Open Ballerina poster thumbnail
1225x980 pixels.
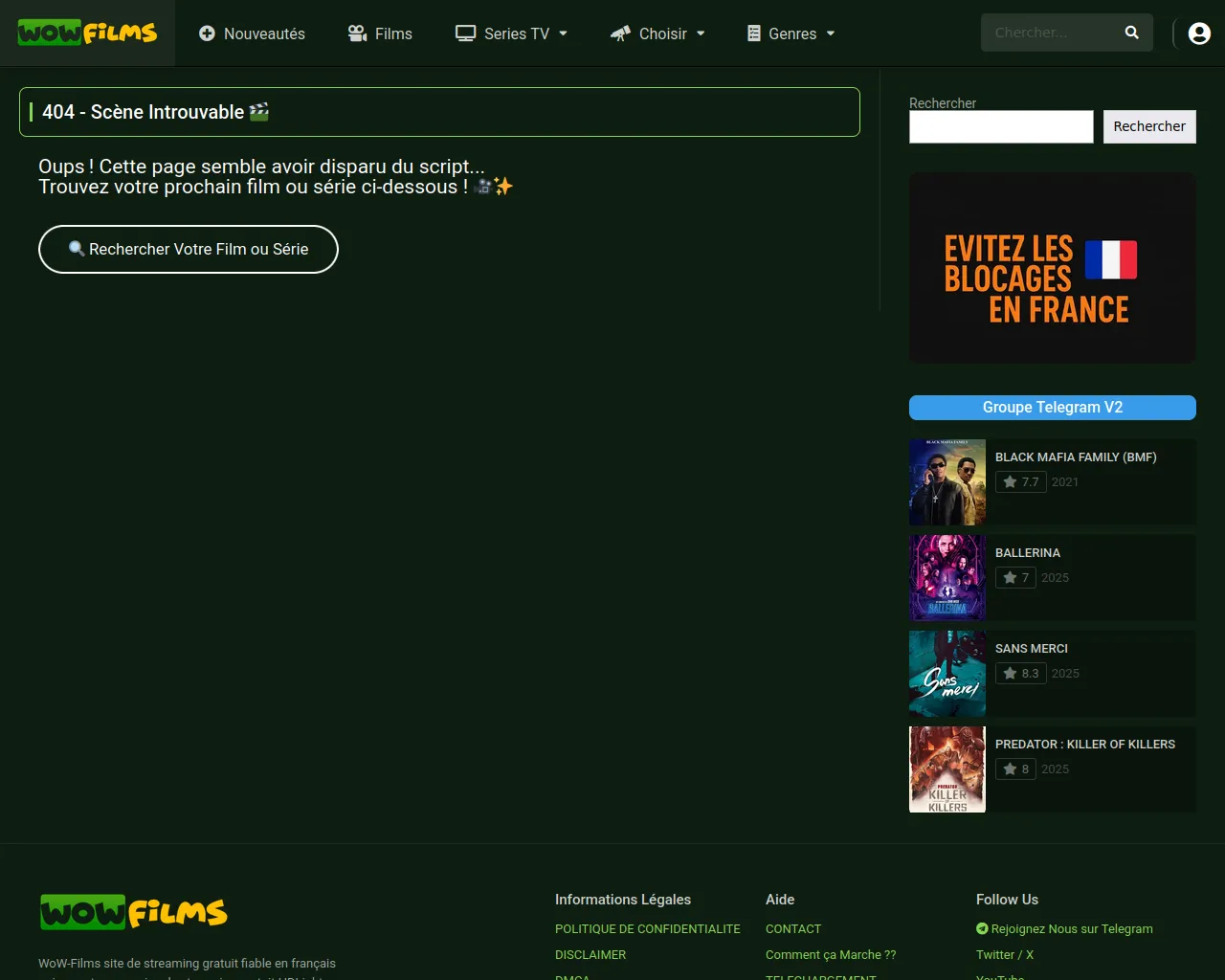[947, 578]
